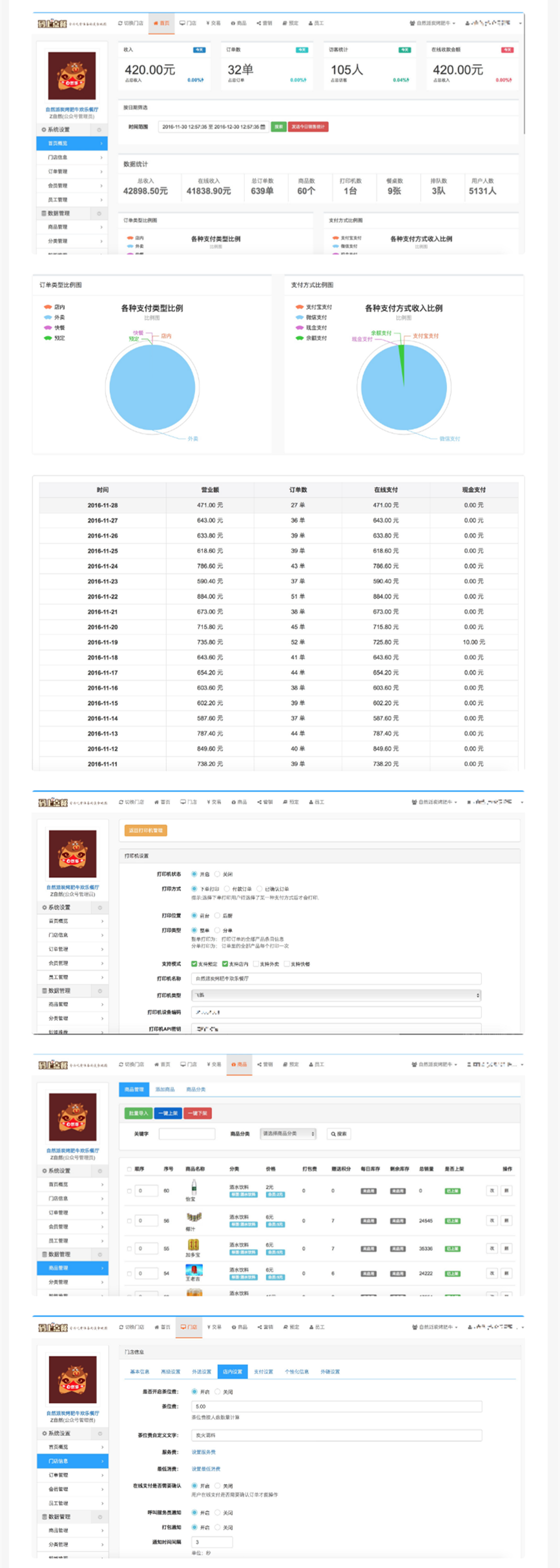The width and height of the screenshot is (560, 1568).
Task: Open 高级设置 tab in 门店信息
Action: pyautogui.click(x=171, y=1372)
